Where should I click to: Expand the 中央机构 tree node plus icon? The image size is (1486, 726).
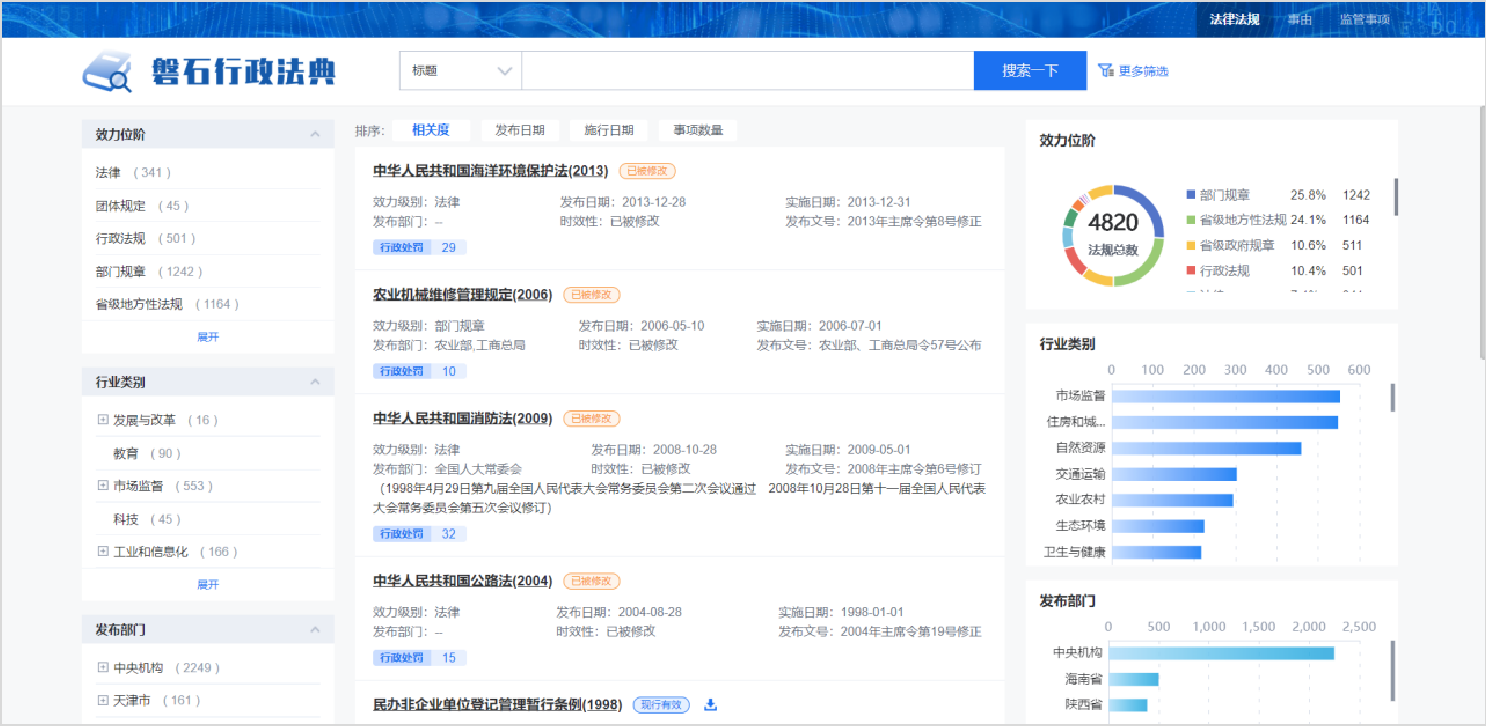(x=103, y=668)
